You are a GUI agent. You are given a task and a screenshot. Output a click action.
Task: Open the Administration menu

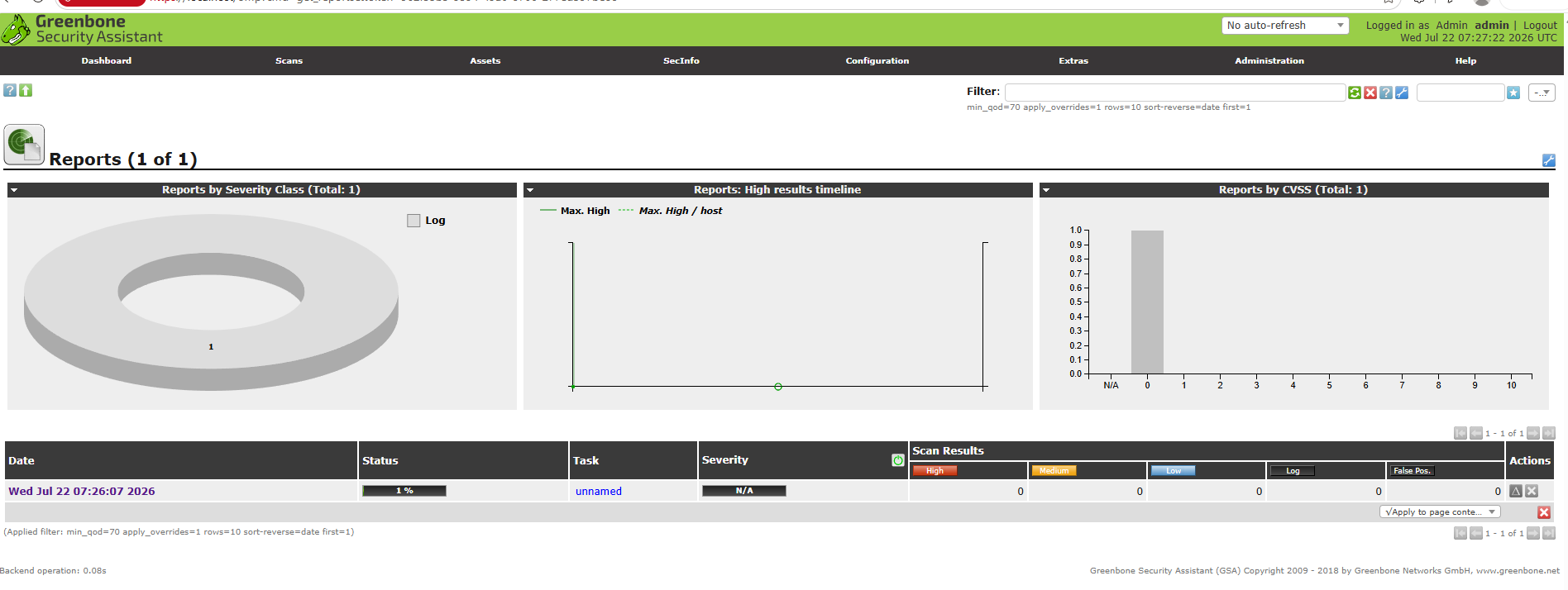[x=1269, y=60]
